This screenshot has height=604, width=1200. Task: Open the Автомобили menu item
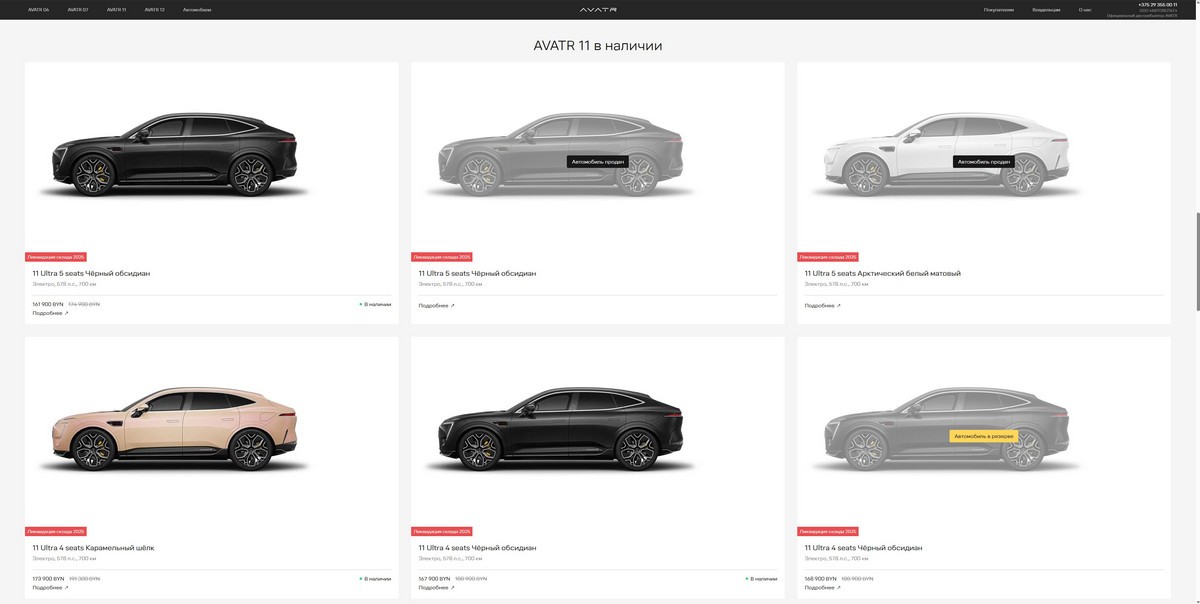197,9
